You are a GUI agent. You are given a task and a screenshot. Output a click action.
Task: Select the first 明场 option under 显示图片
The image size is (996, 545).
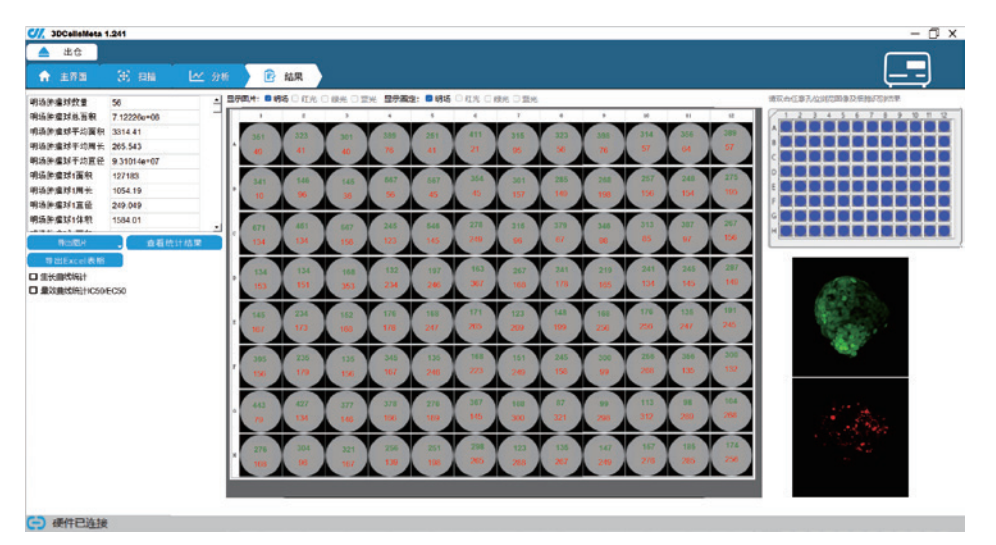click(x=269, y=99)
